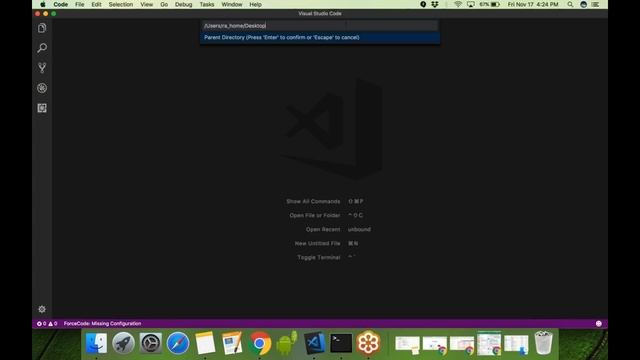Click the feedback smiley in status bar
Screen dimensions: 640x360
(x=599, y=323)
